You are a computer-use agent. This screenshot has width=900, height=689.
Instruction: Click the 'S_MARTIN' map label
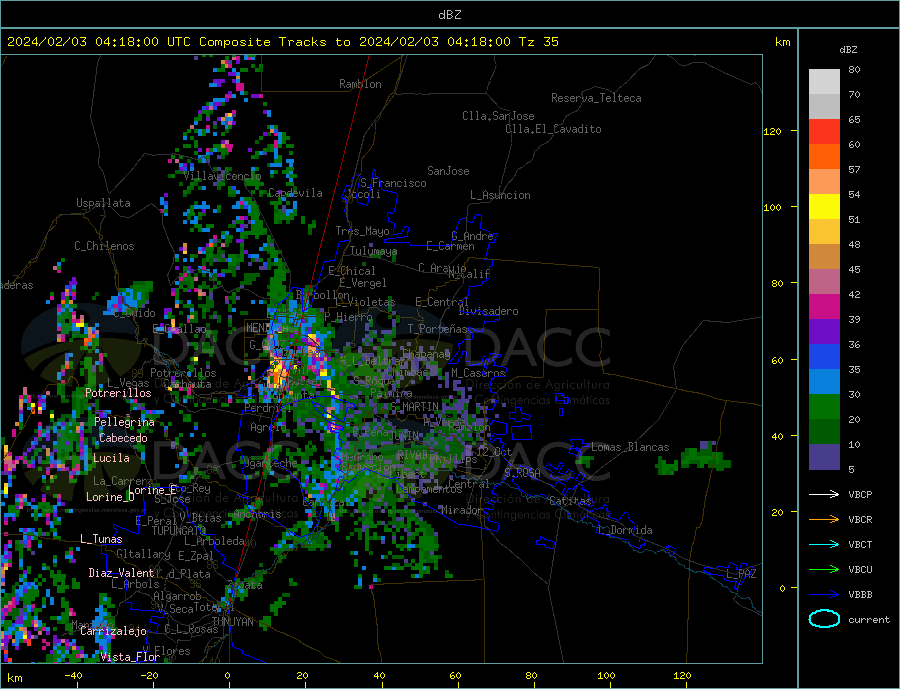pyautogui.click(x=415, y=407)
